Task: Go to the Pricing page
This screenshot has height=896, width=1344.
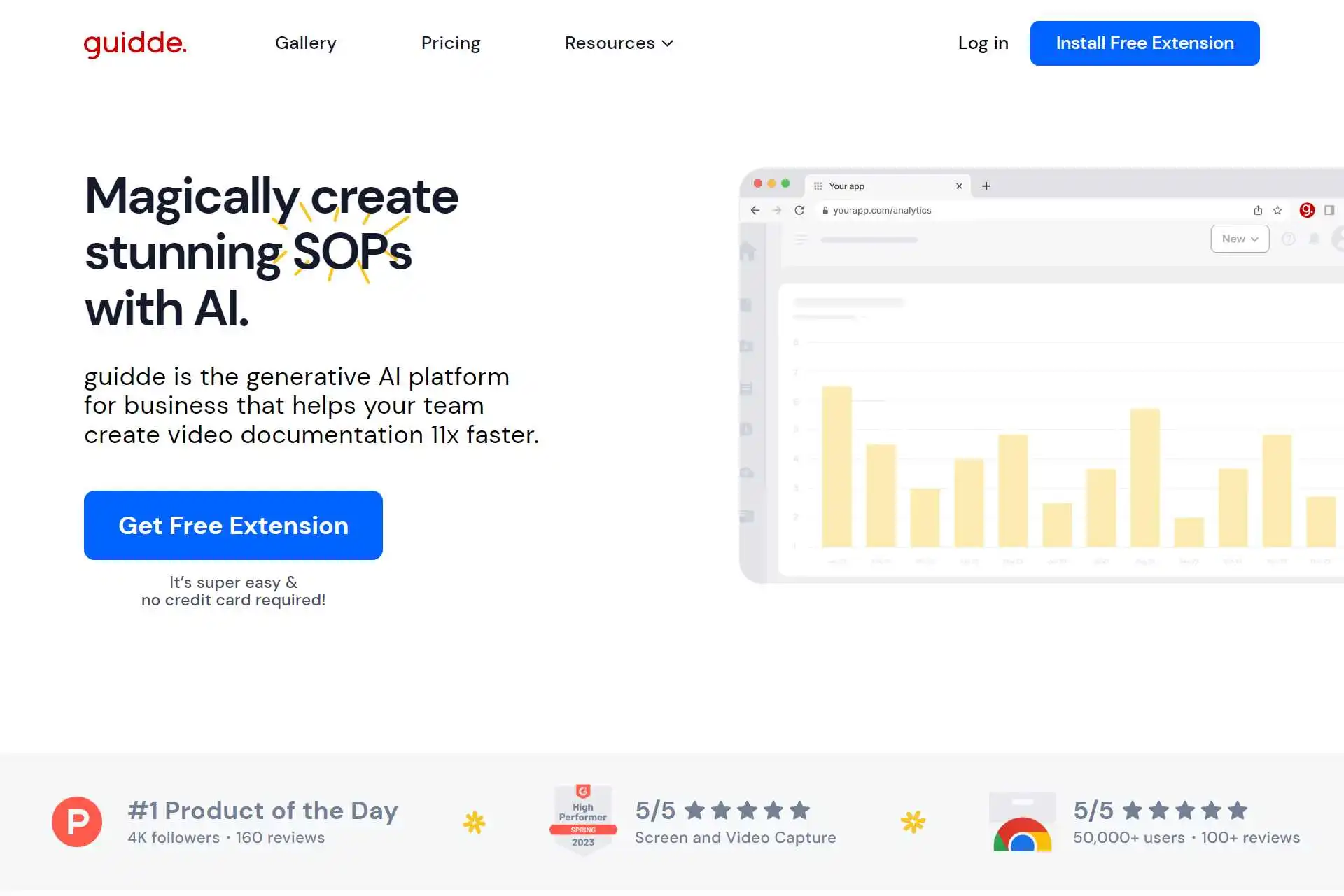Action: coord(451,43)
